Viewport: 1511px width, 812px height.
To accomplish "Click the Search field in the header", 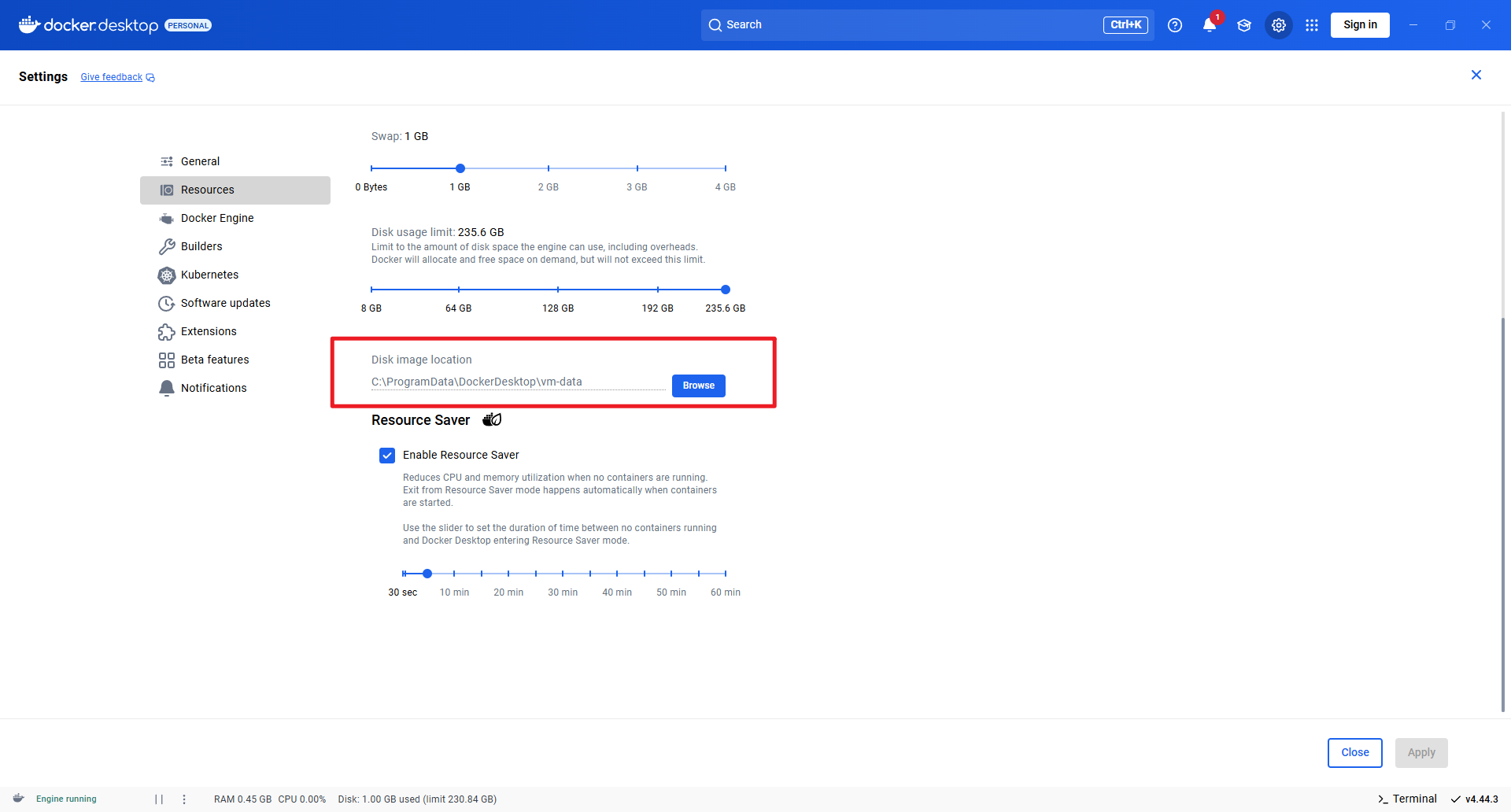I will (x=927, y=25).
